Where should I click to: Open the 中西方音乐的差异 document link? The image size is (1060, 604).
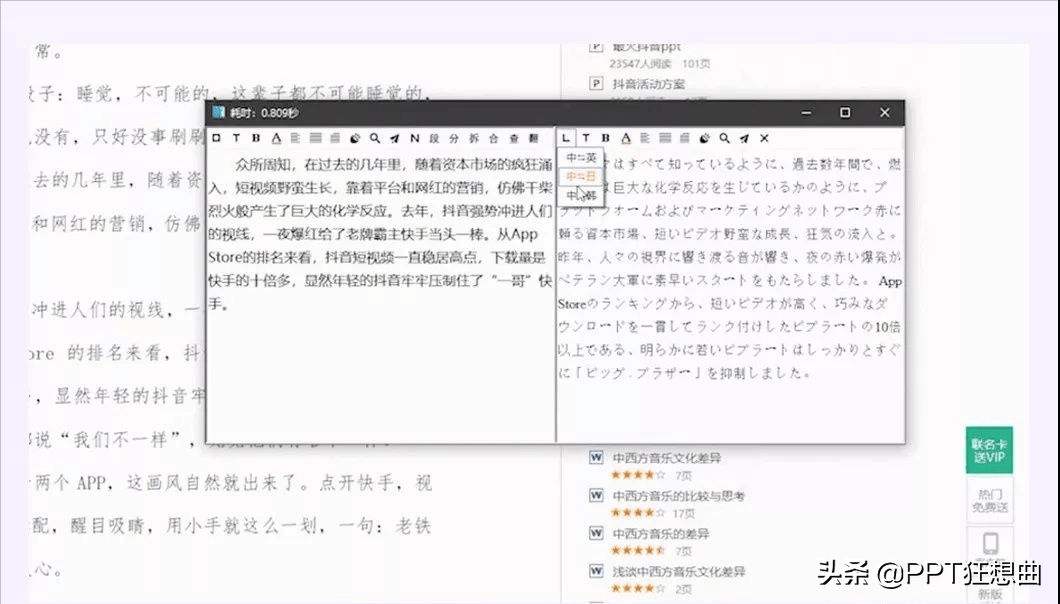click(x=660, y=534)
